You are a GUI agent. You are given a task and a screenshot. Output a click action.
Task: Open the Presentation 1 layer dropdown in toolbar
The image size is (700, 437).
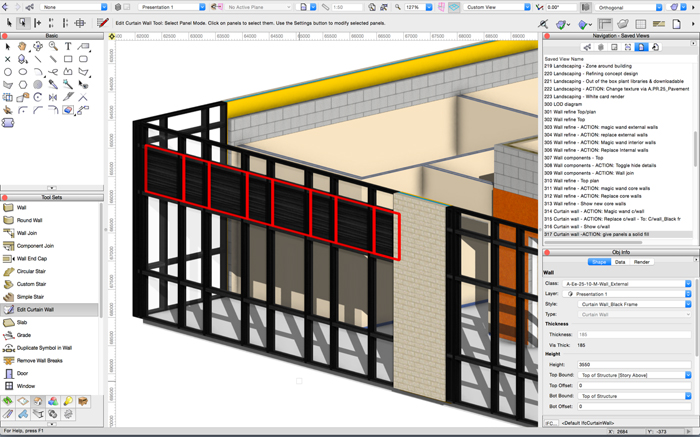click(170, 7)
